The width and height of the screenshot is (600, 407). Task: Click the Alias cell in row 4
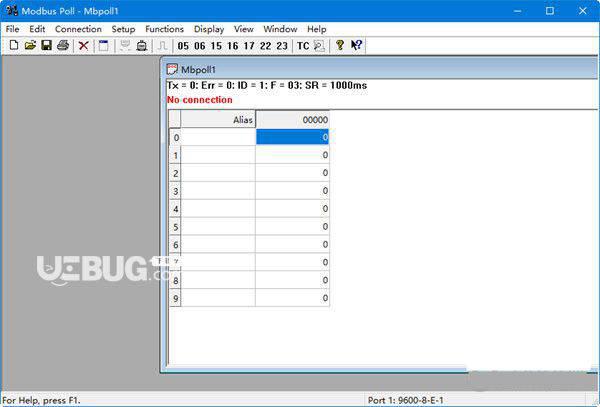218,208
